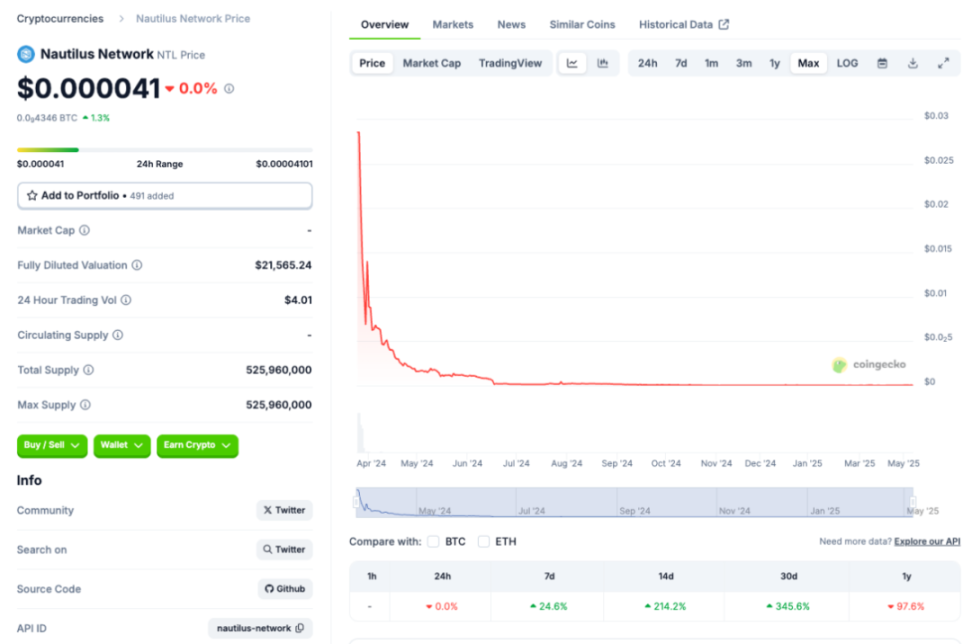Click the chart range navigator strip
972x644 pixels.
pos(634,502)
